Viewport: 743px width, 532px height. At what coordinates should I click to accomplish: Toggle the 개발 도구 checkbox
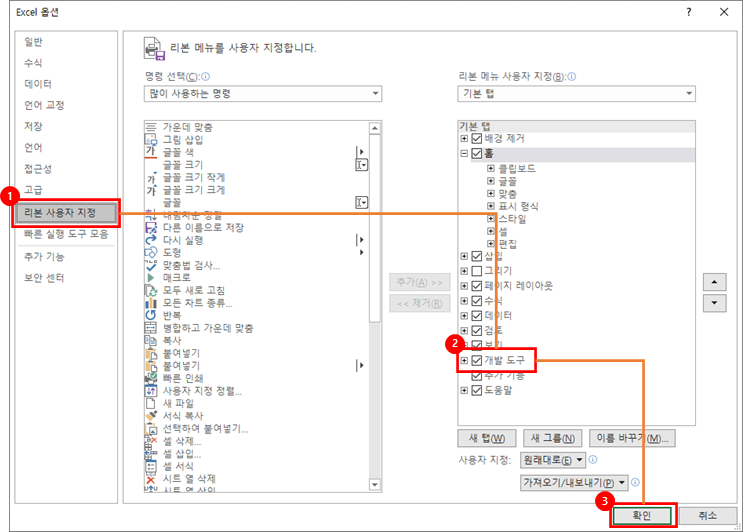tap(477, 361)
